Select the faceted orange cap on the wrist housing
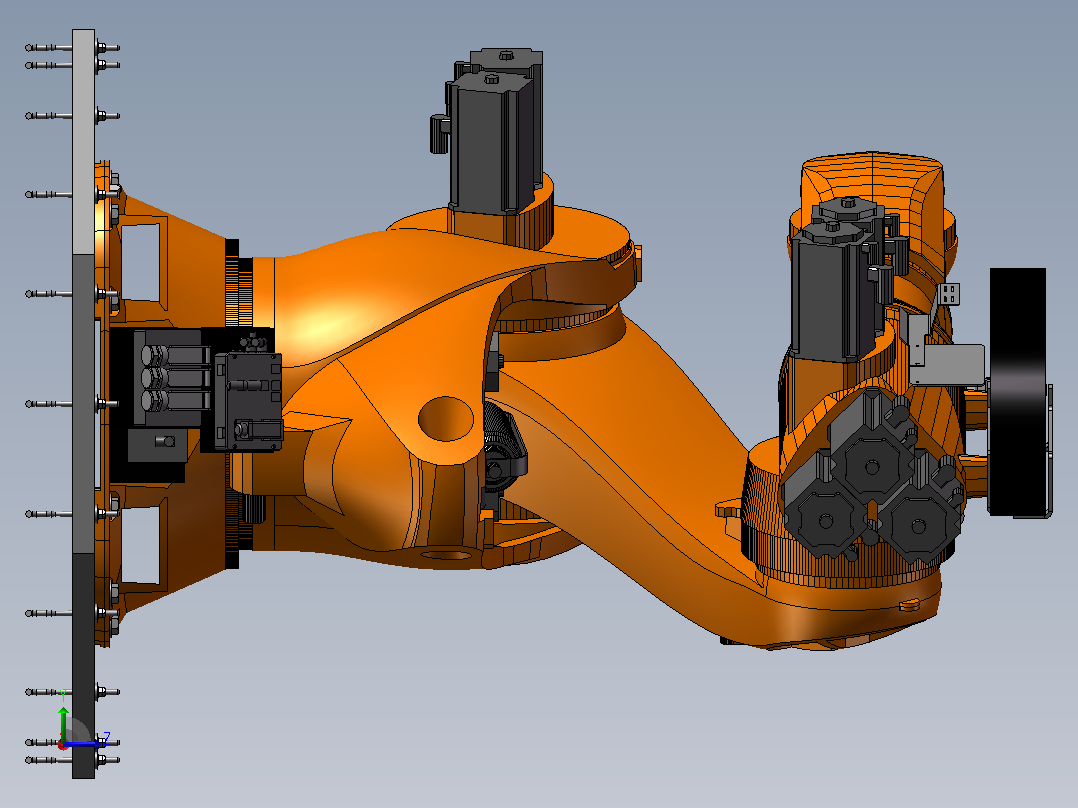The image size is (1078, 808). click(x=872, y=179)
